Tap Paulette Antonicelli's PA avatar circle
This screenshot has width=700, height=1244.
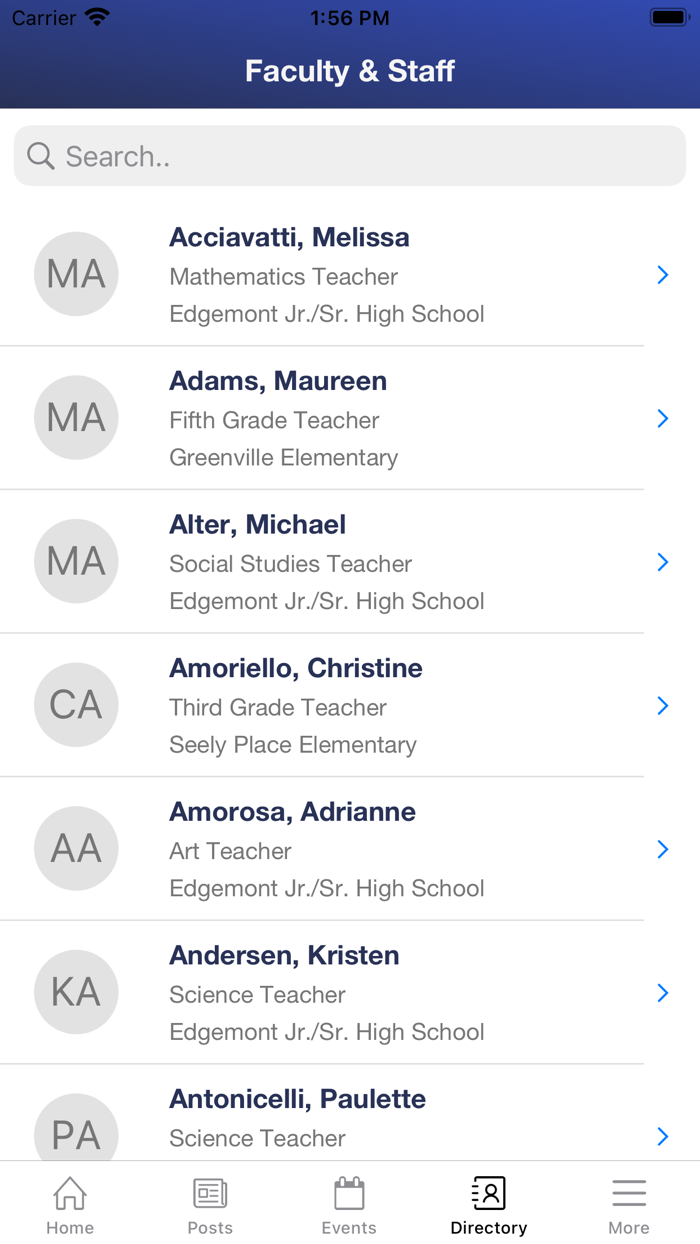pyautogui.click(x=76, y=1131)
